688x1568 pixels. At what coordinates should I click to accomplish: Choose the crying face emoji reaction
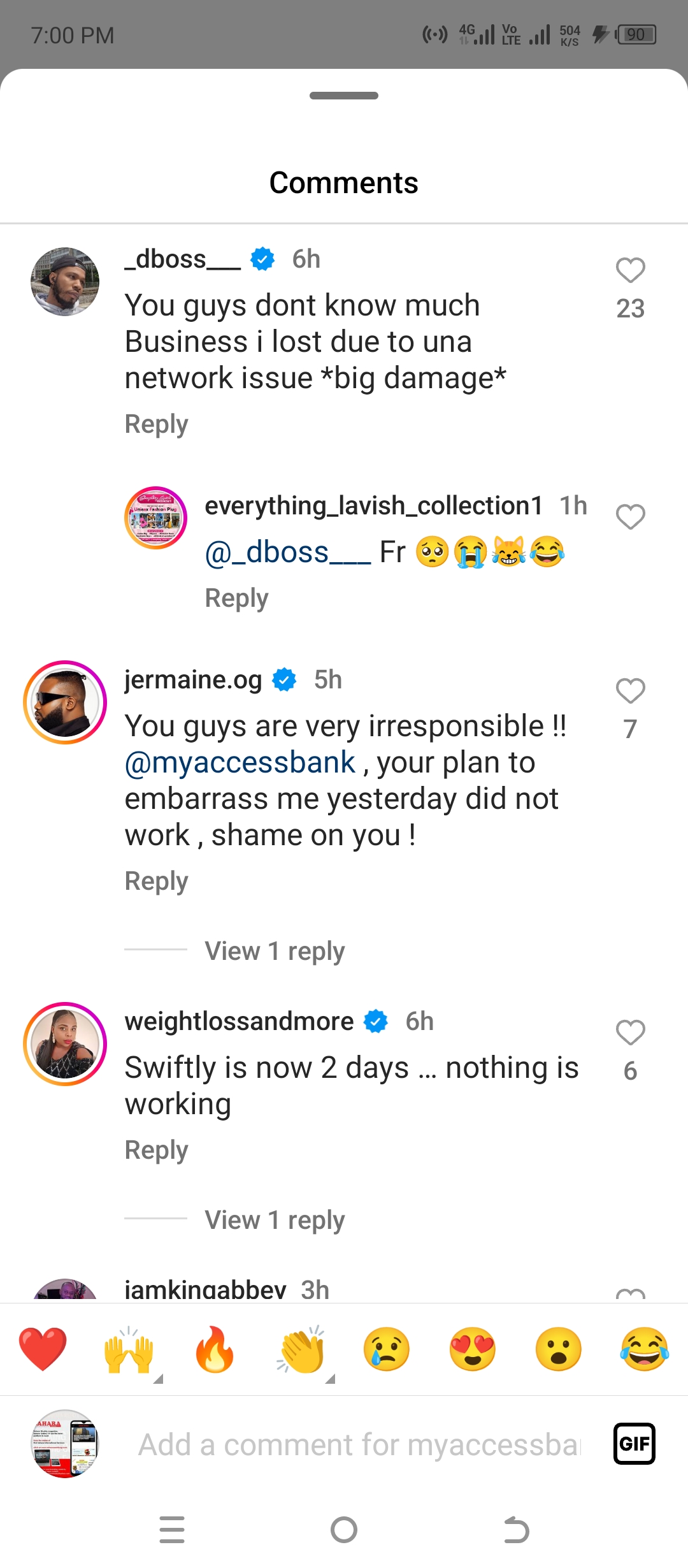387,1349
